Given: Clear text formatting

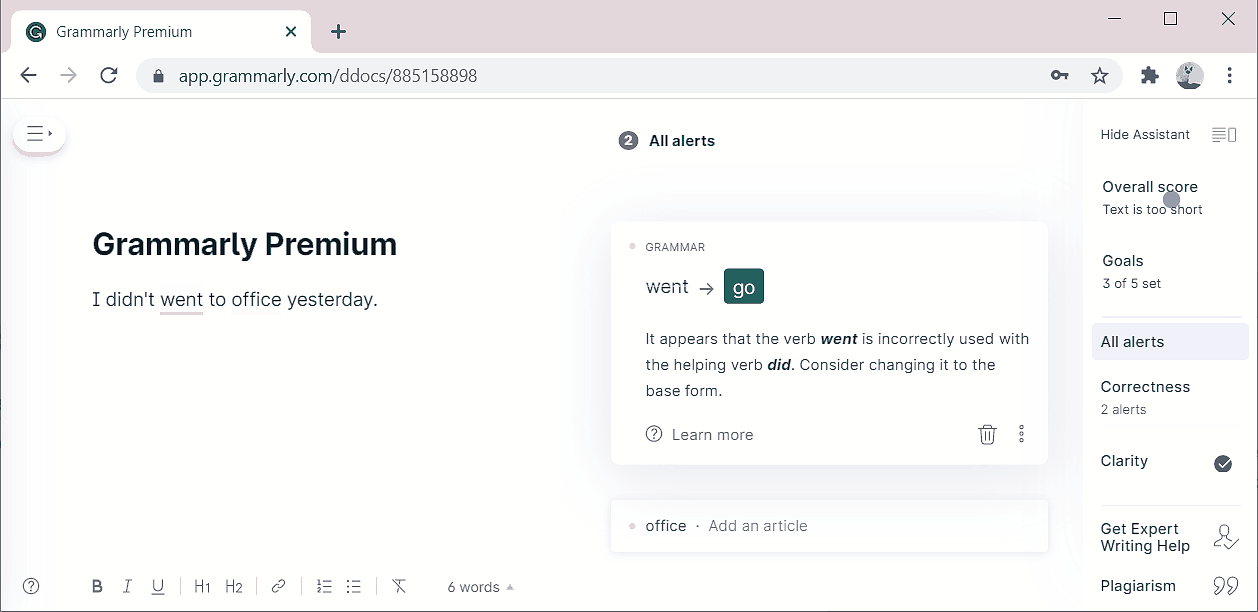Looking at the screenshot, I should coord(399,587).
